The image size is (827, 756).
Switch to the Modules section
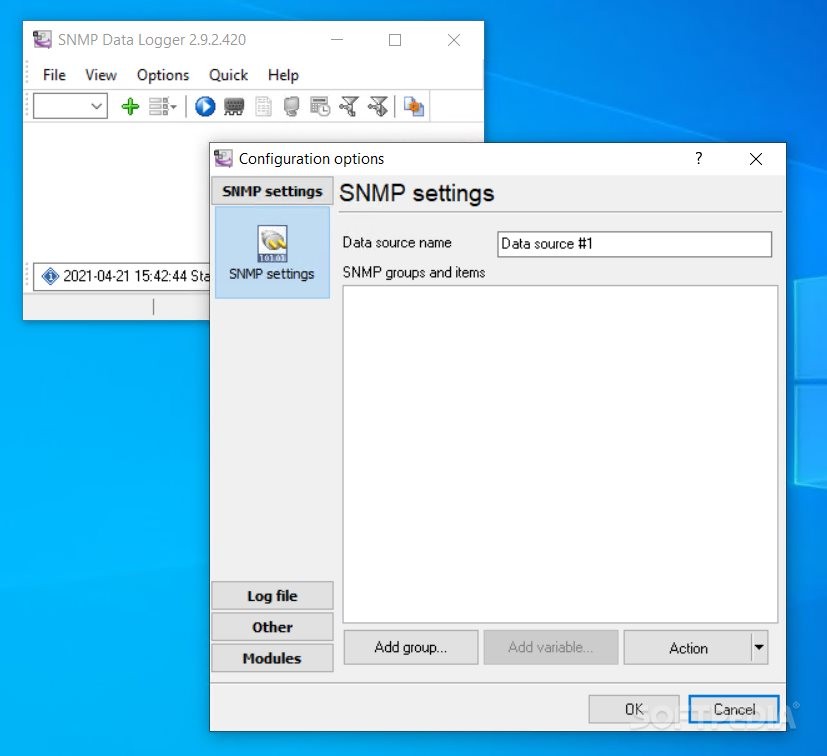tap(272, 658)
